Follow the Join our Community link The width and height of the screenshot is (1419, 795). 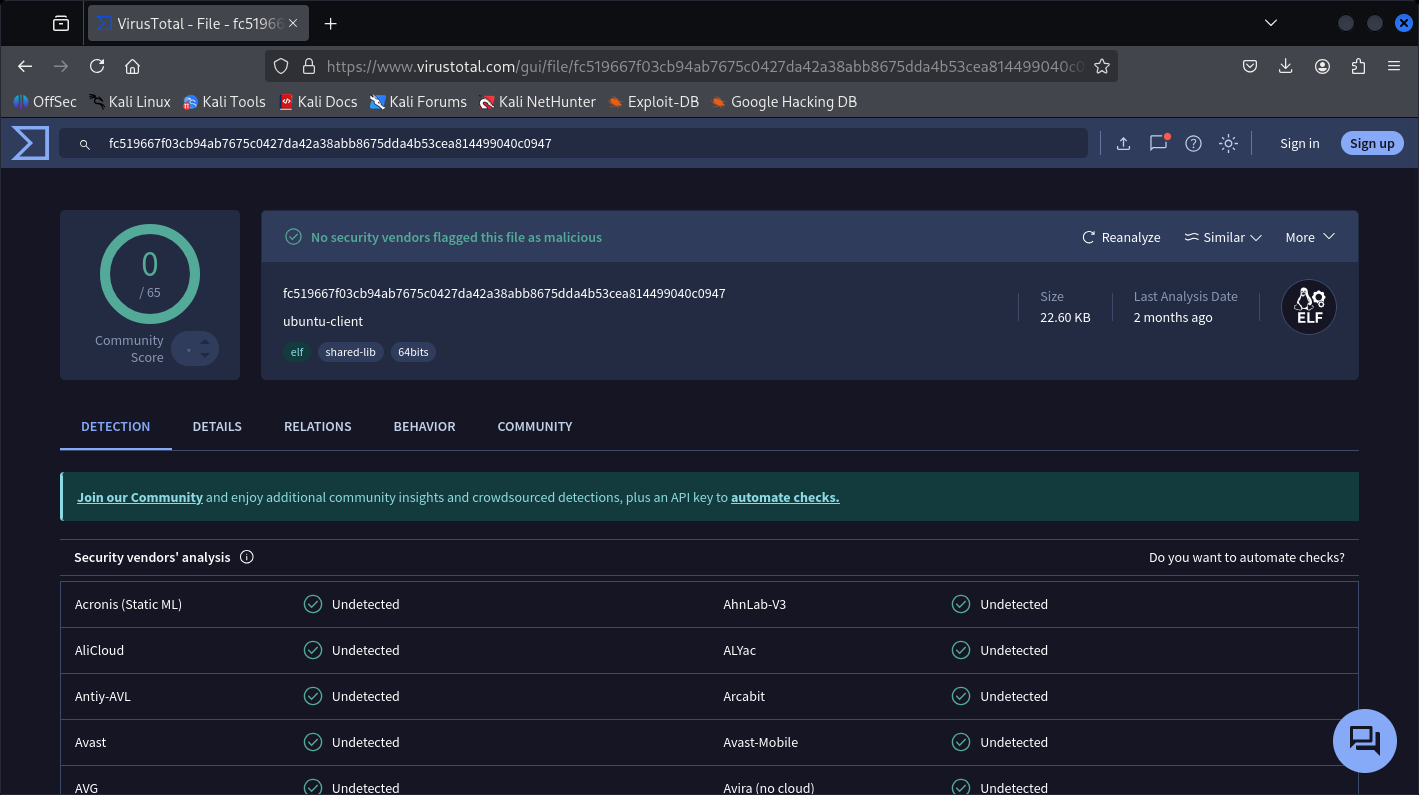140,497
